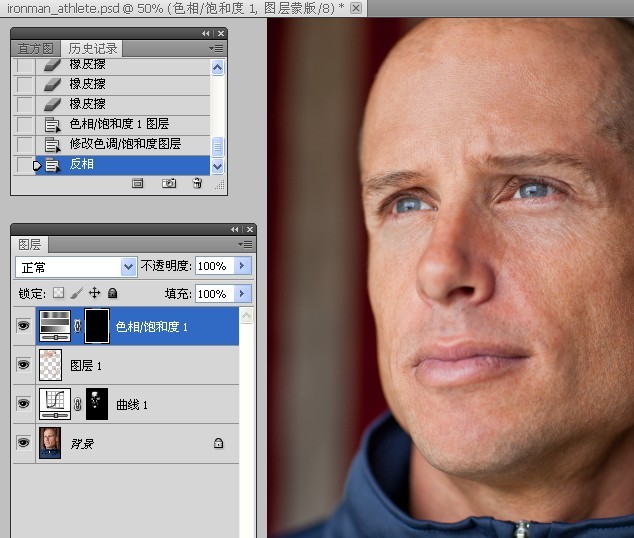
Task: Click the 背景 layer lock icon
Action: point(218,443)
